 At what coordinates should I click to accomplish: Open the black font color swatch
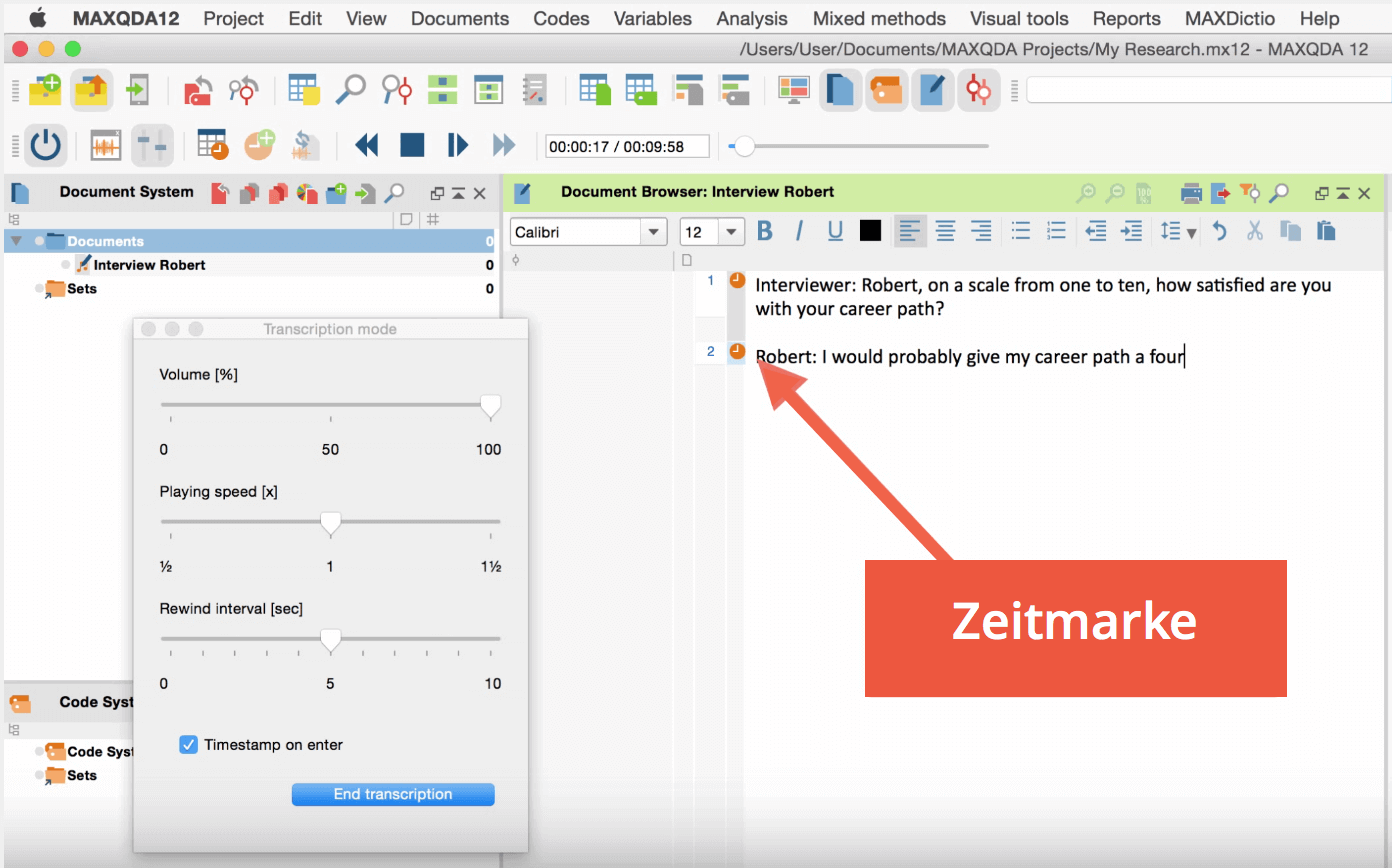tap(870, 231)
